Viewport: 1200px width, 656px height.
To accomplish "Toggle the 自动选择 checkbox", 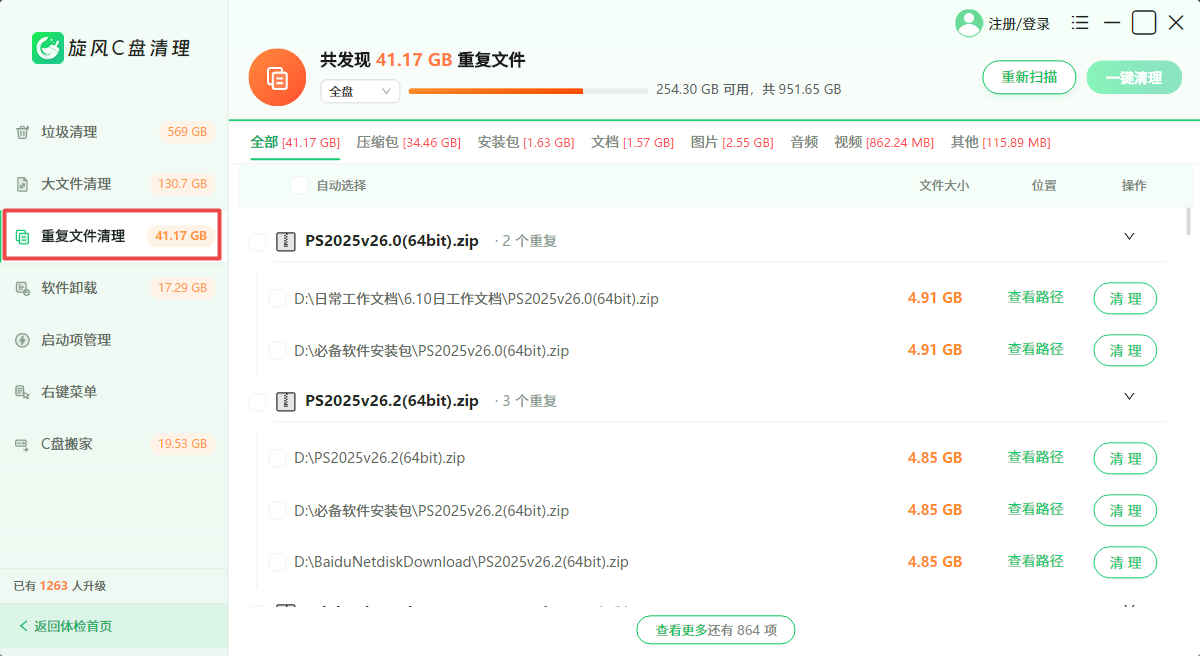I will 299,185.
